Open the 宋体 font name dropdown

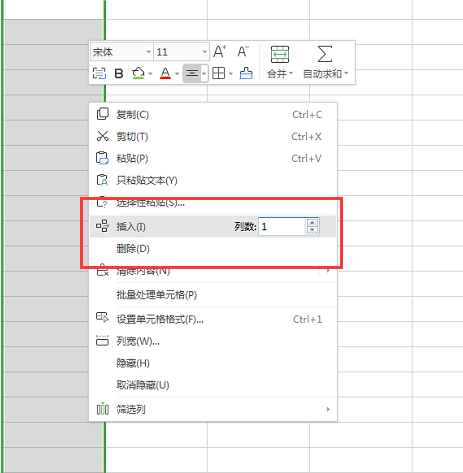pyautogui.click(x=149, y=52)
